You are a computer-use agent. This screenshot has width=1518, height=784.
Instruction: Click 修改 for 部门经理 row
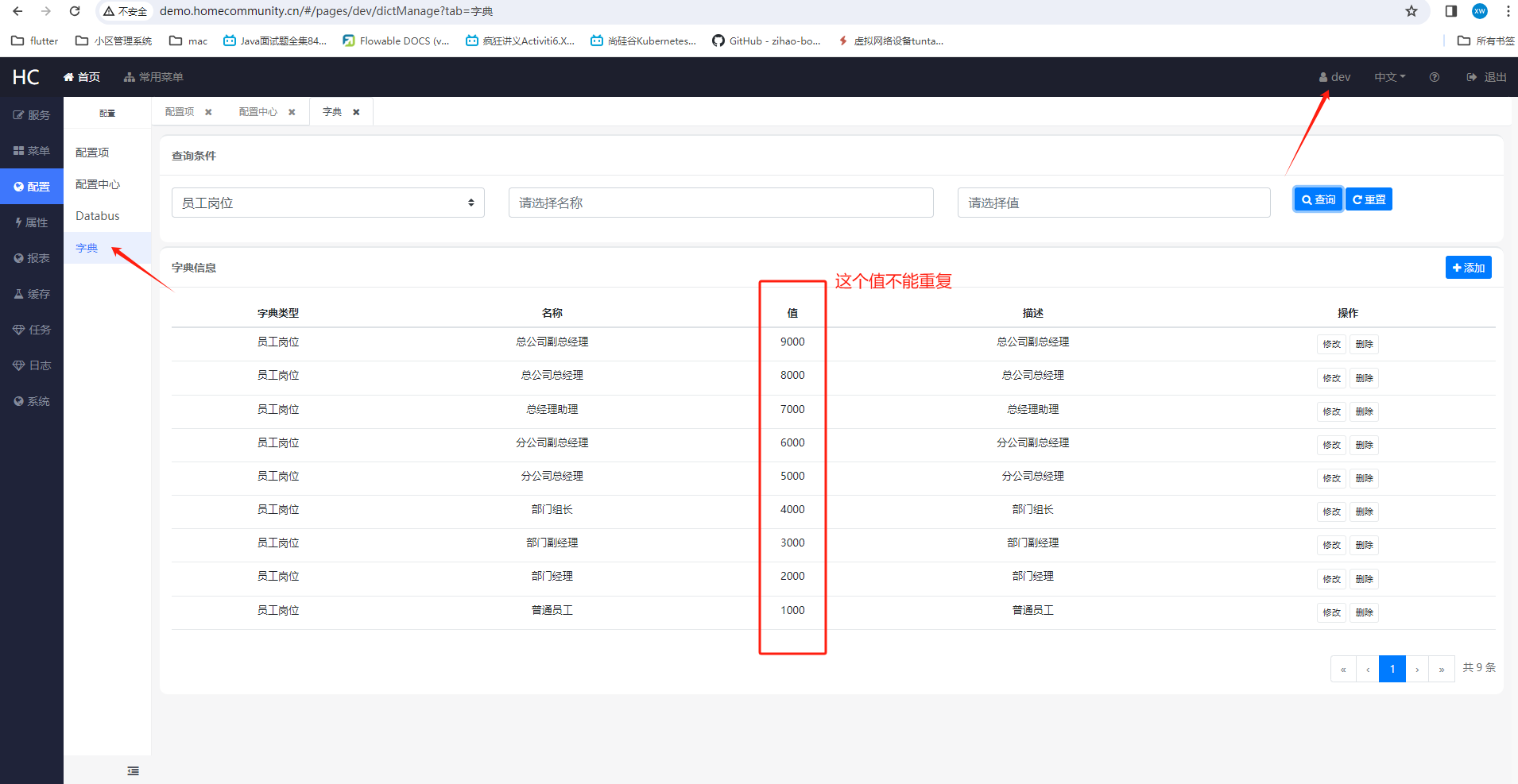point(1331,579)
